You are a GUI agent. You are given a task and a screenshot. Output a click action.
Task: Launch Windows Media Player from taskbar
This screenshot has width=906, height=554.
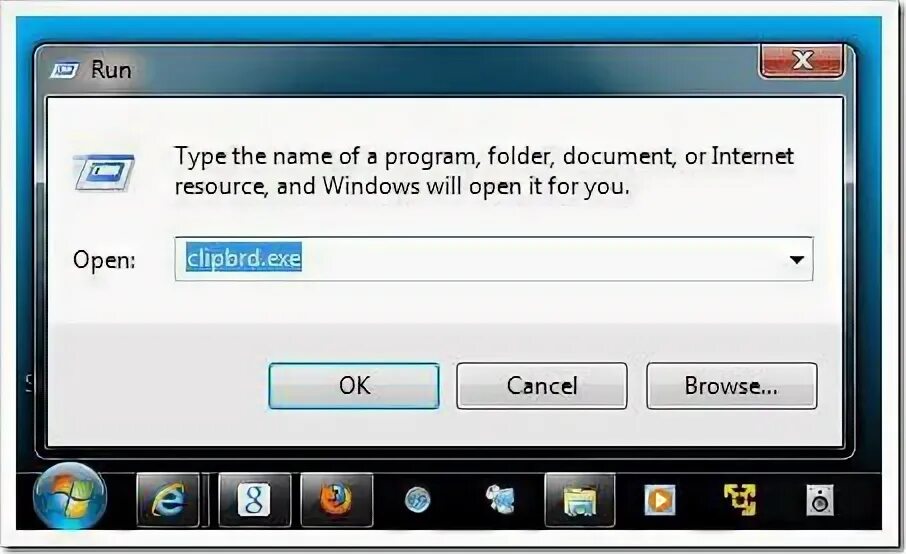pyautogui.click(x=659, y=499)
